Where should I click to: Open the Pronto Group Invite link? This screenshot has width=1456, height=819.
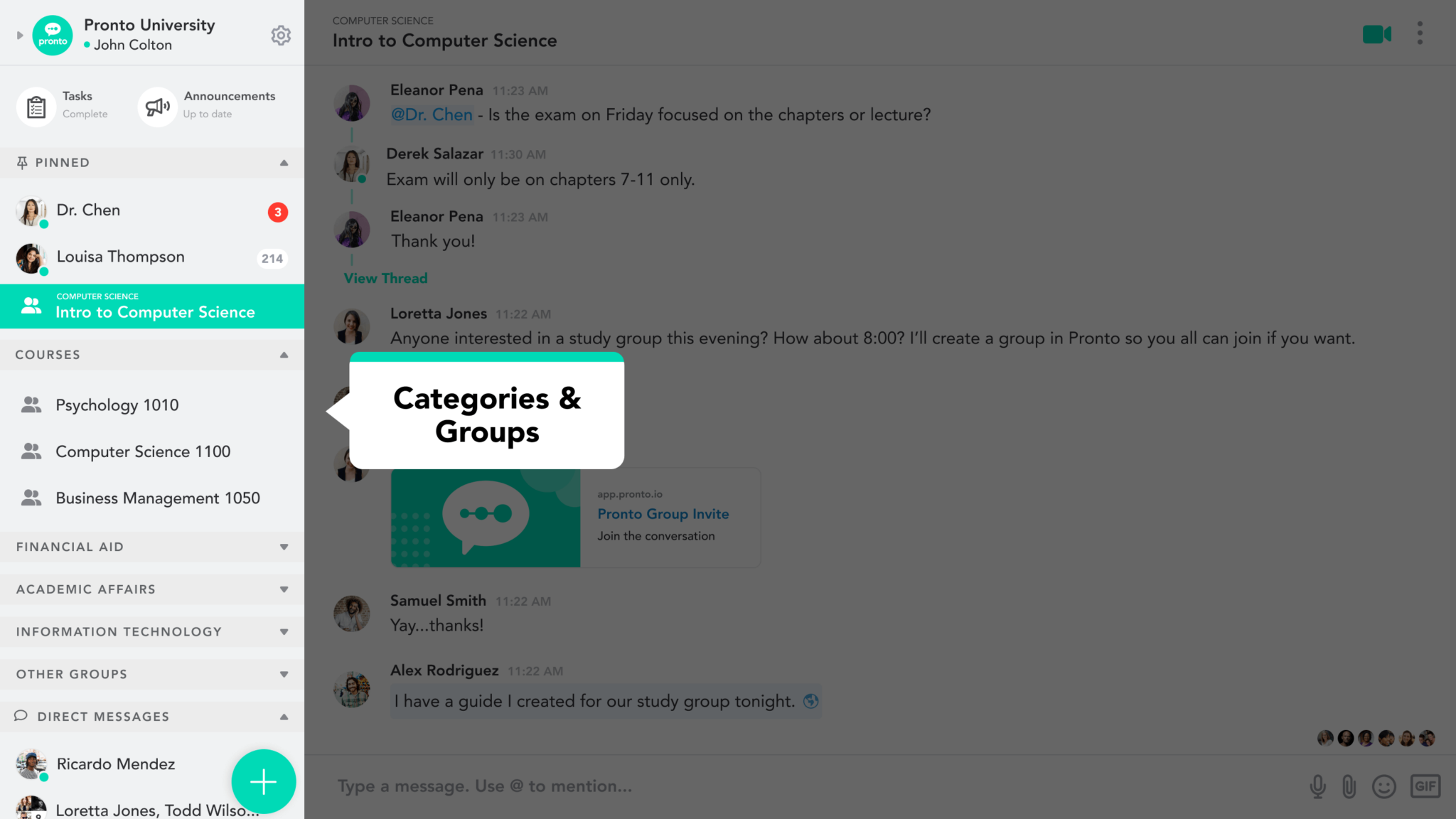663,514
